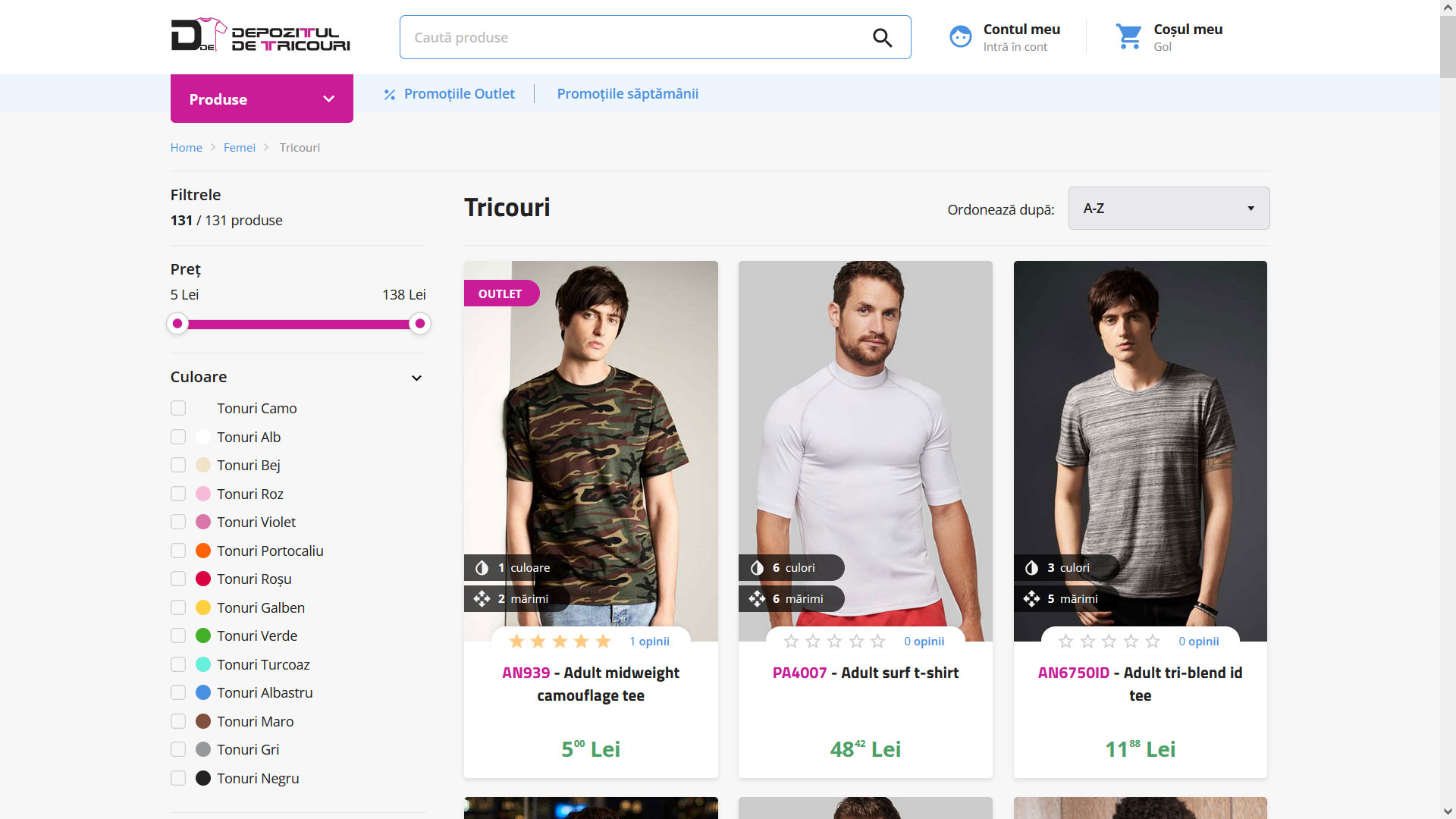The image size is (1456, 819).
Task: Collapse the Culoare filter section
Action: pos(416,378)
